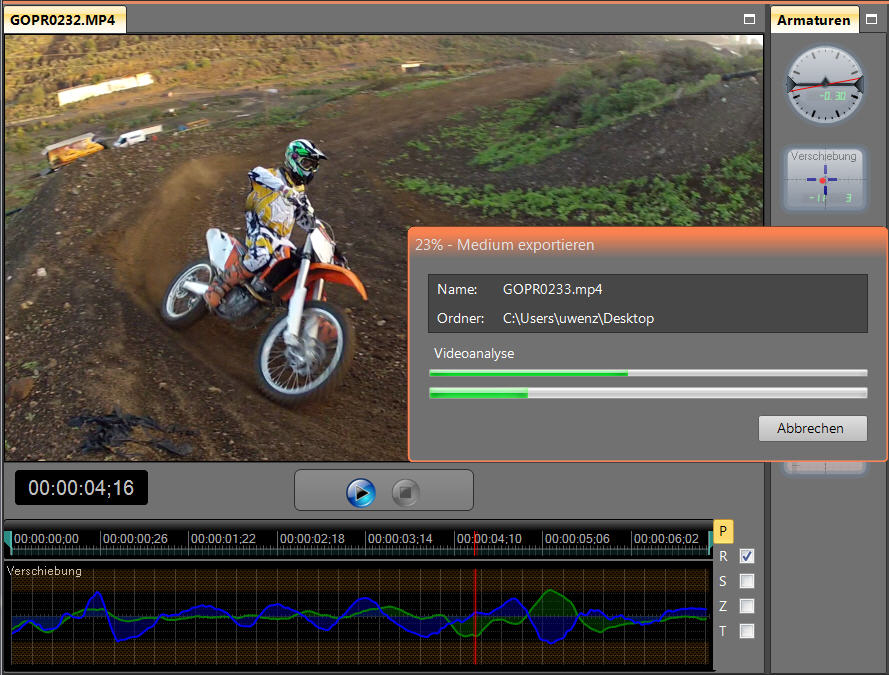The width and height of the screenshot is (889, 675).
Task: Uncheck the R checkbox
Action: pos(747,556)
